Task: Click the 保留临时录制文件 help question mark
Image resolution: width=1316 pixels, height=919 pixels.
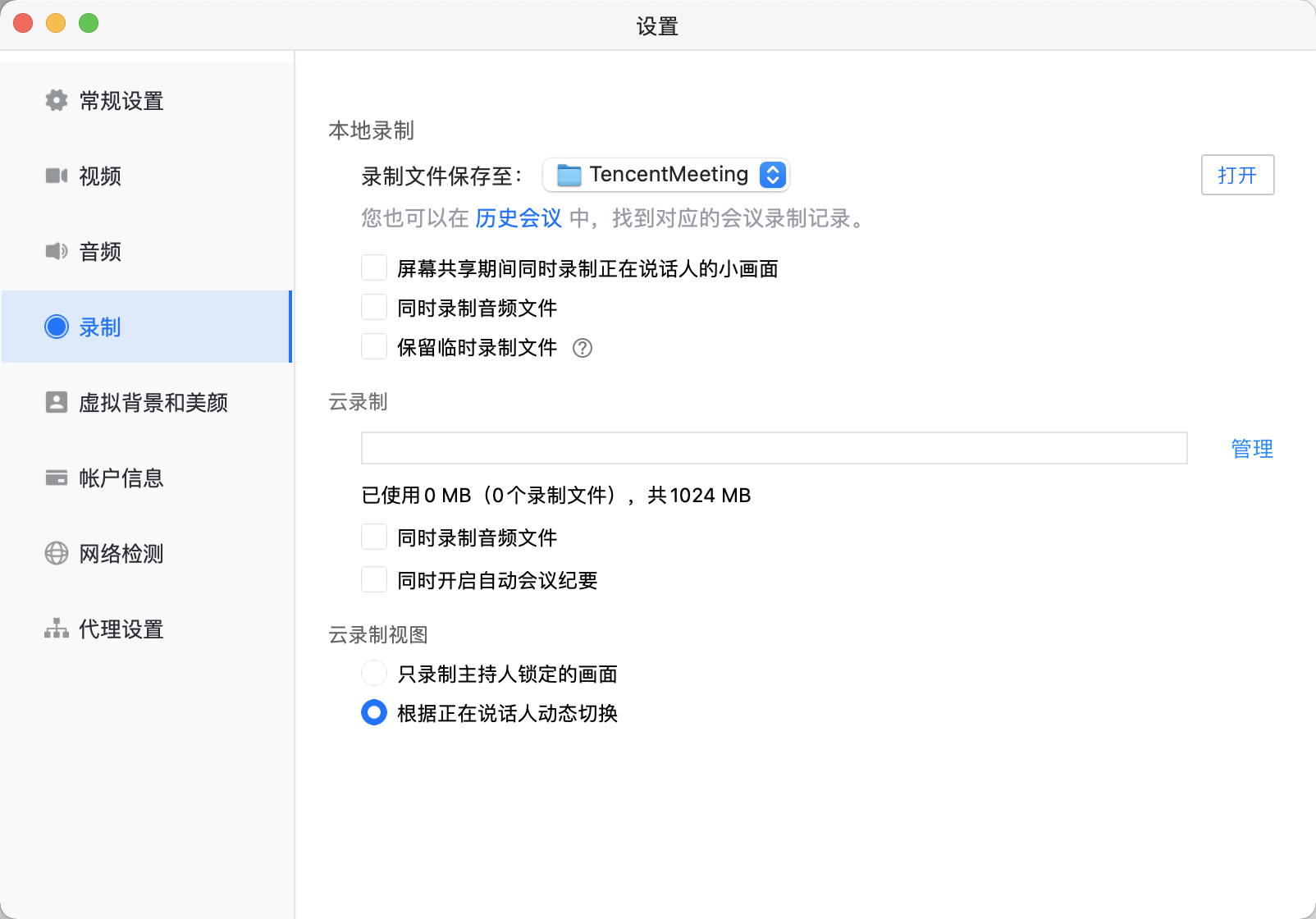Action: [x=583, y=348]
